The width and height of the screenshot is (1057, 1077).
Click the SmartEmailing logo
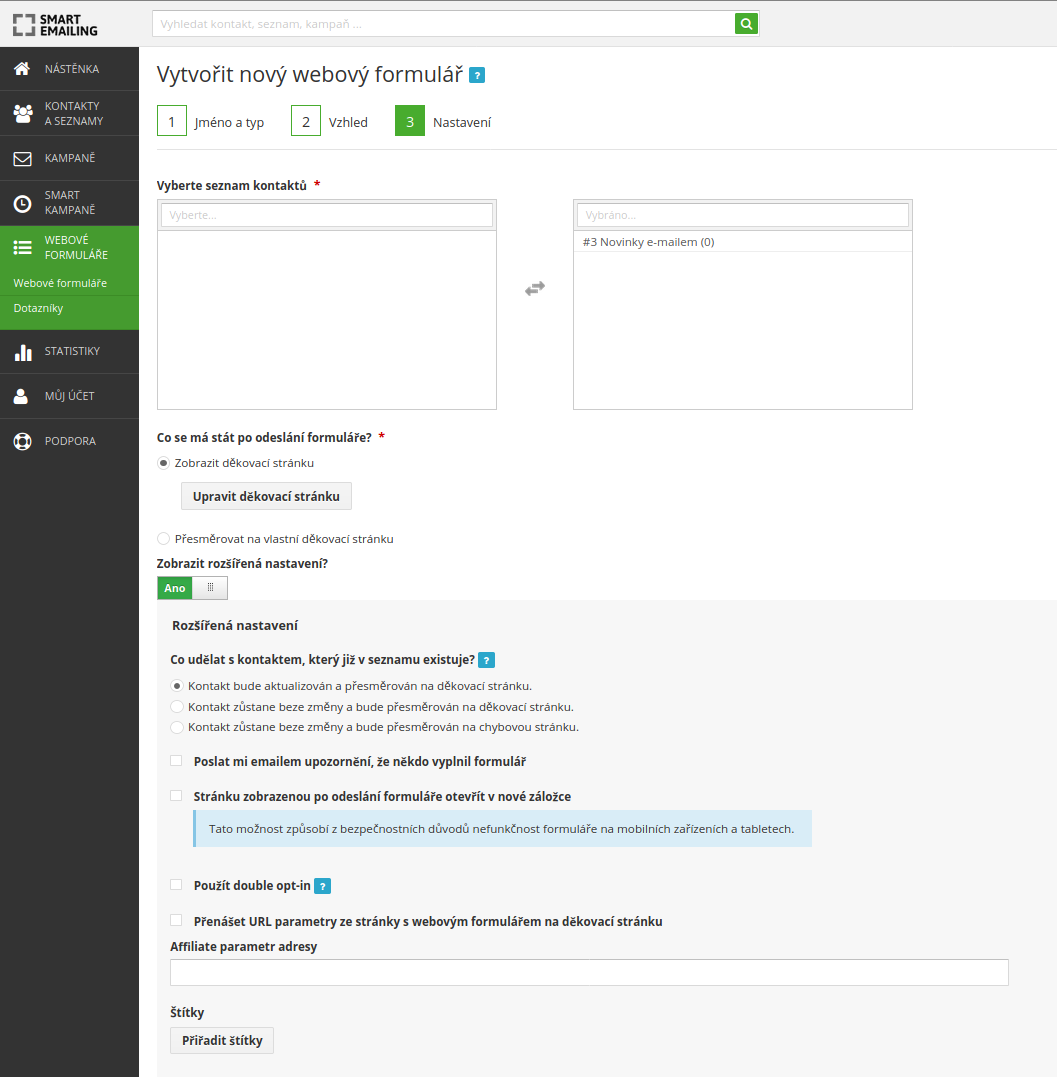coord(55,25)
